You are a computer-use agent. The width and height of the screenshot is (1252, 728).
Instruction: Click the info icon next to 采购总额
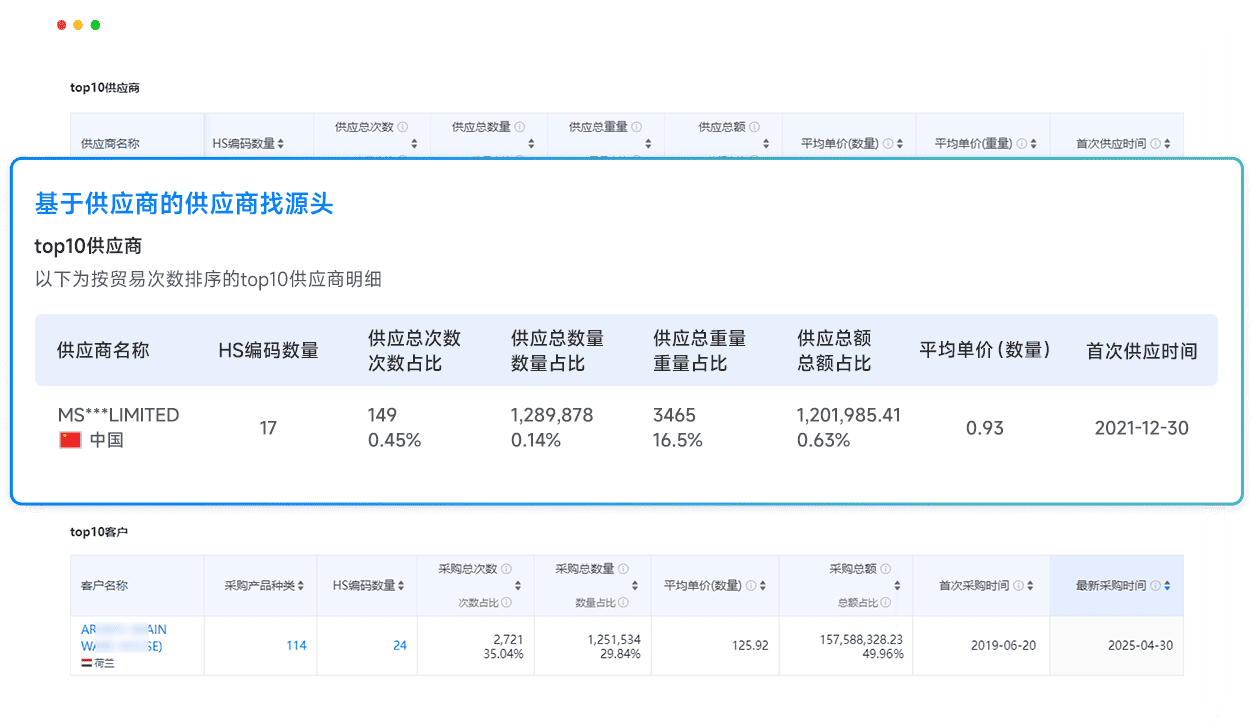(888, 566)
